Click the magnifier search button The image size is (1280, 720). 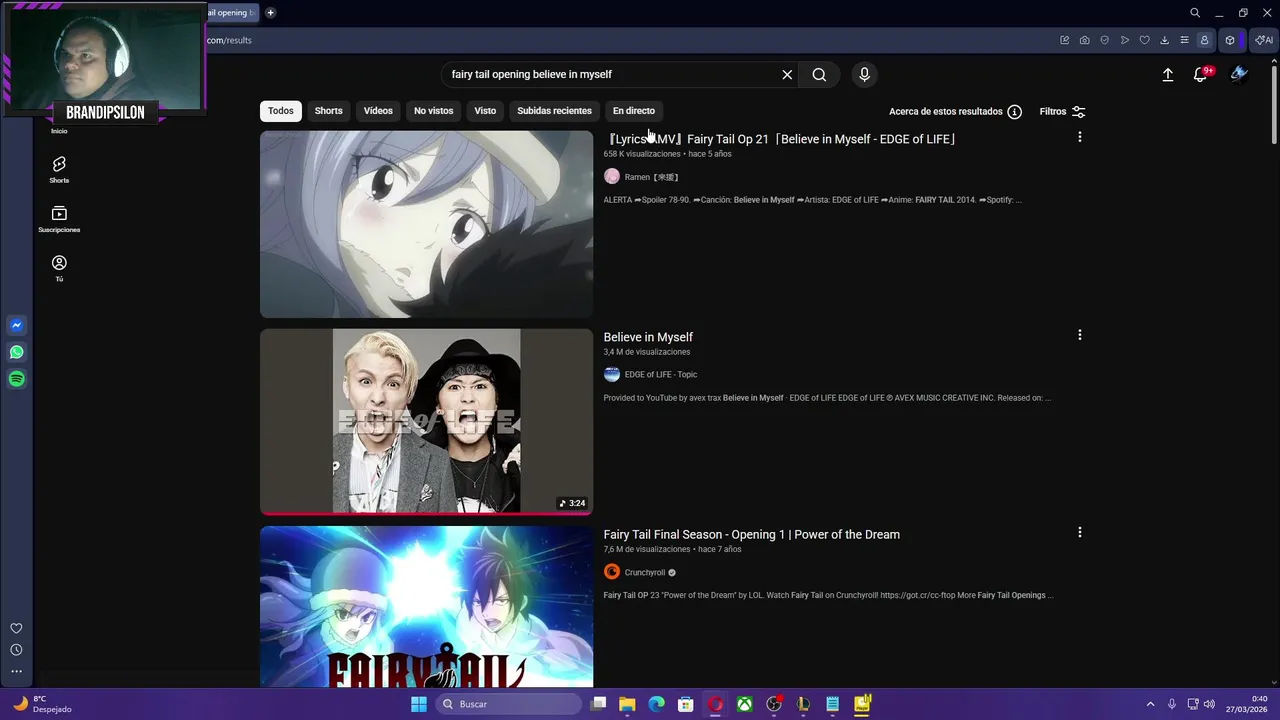point(819,74)
